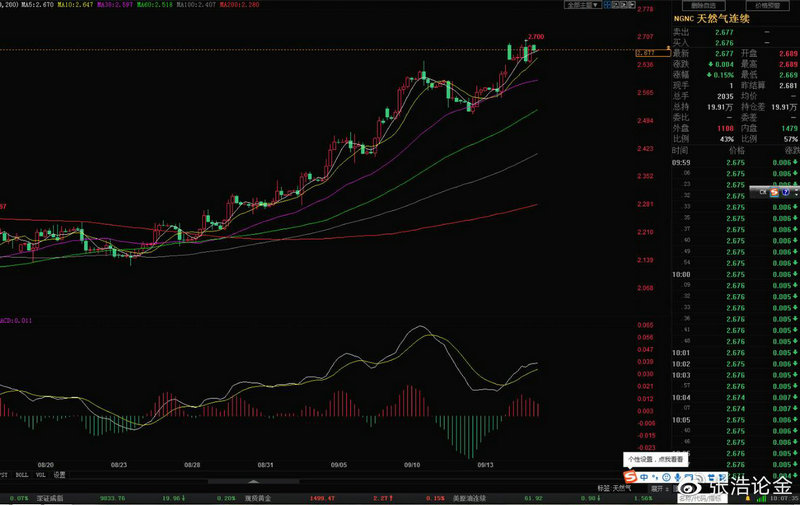This screenshot has width=800, height=505.
Task: Click the 现货黄金 ticker in status bar
Action: (x=264, y=497)
